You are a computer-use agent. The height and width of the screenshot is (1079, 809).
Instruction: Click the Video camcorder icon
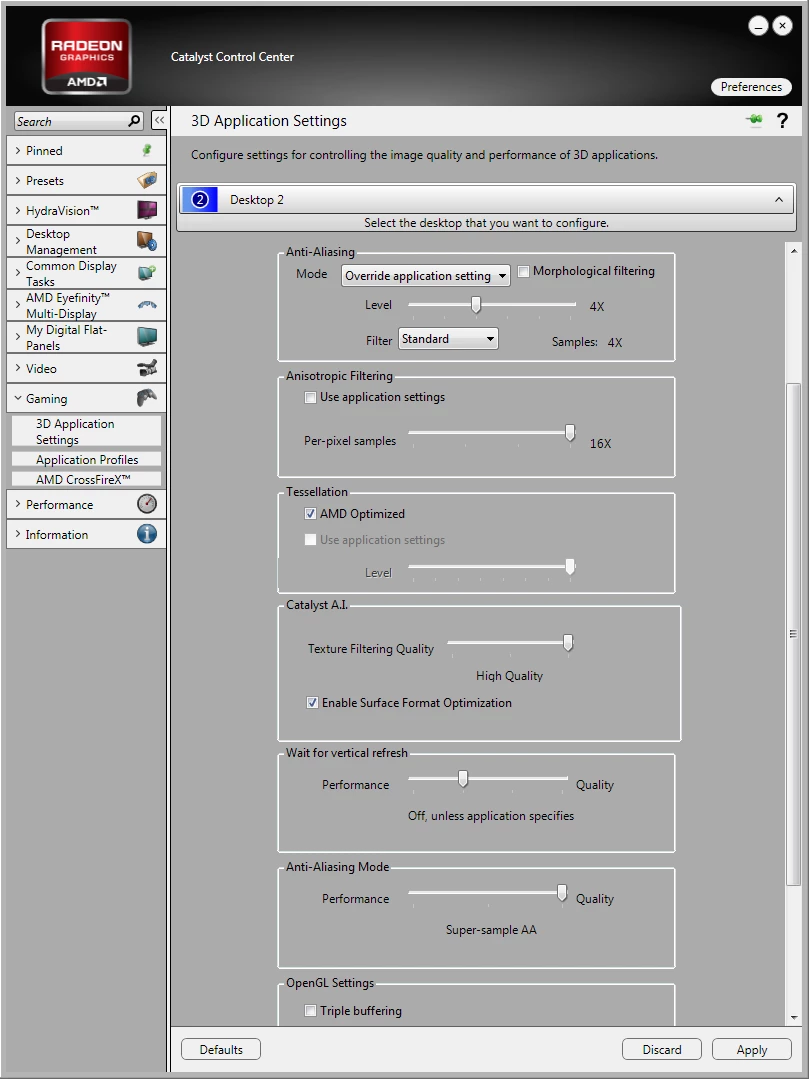click(147, 368)
